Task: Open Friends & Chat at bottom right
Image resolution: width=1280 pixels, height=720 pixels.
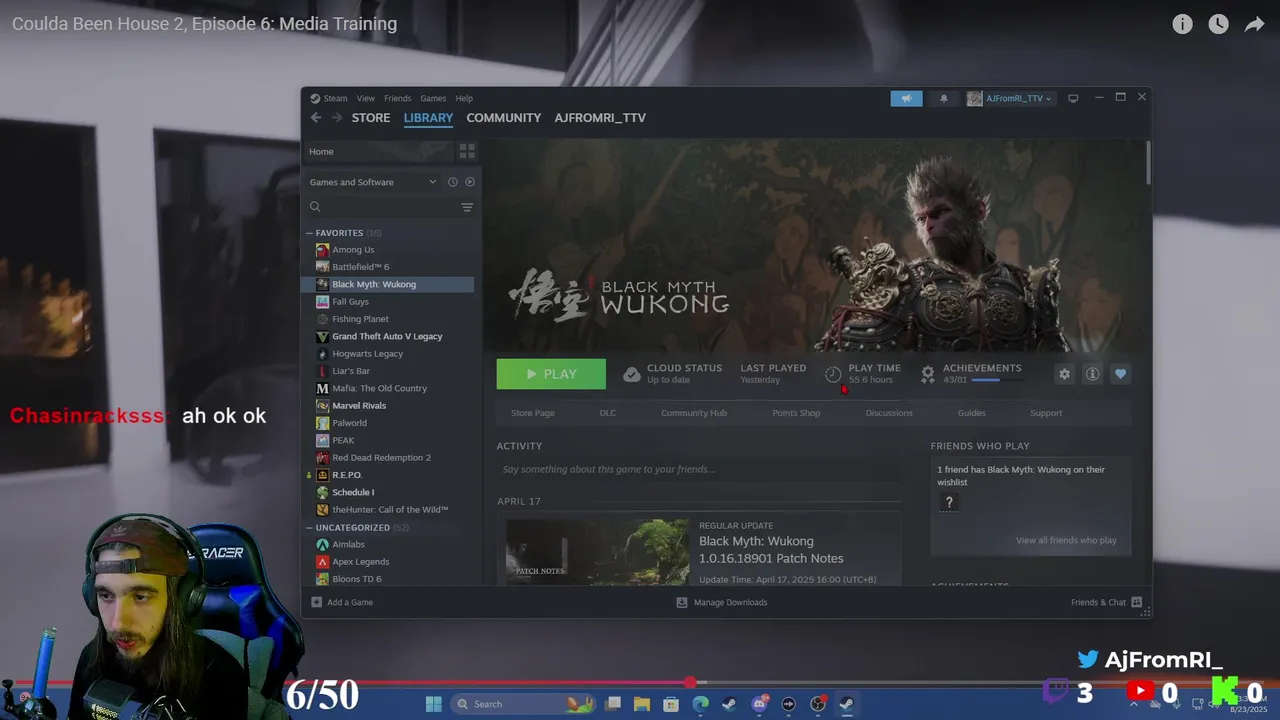Action: pos(1106,602)
